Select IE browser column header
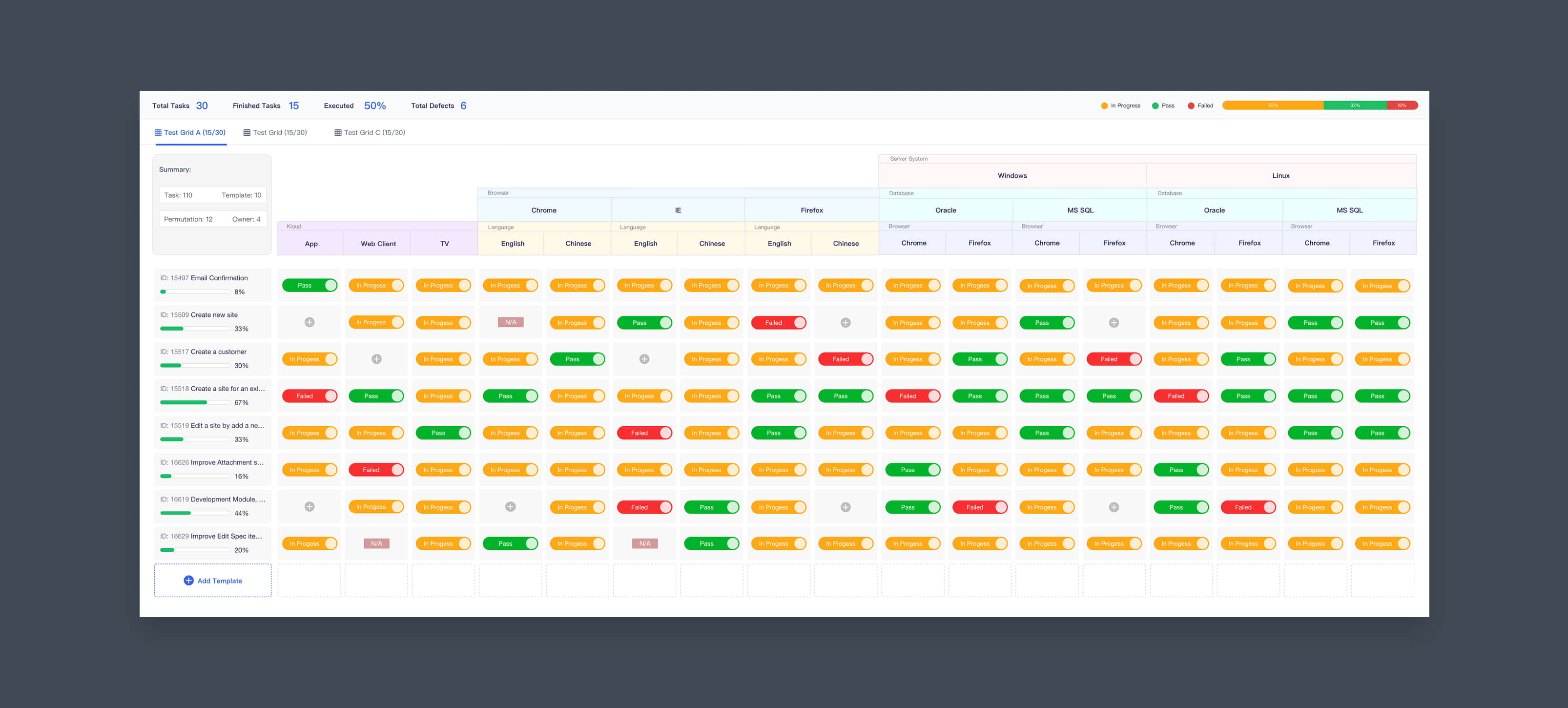The height and width of the screenshot is (708, 1568). pos(678,210)
